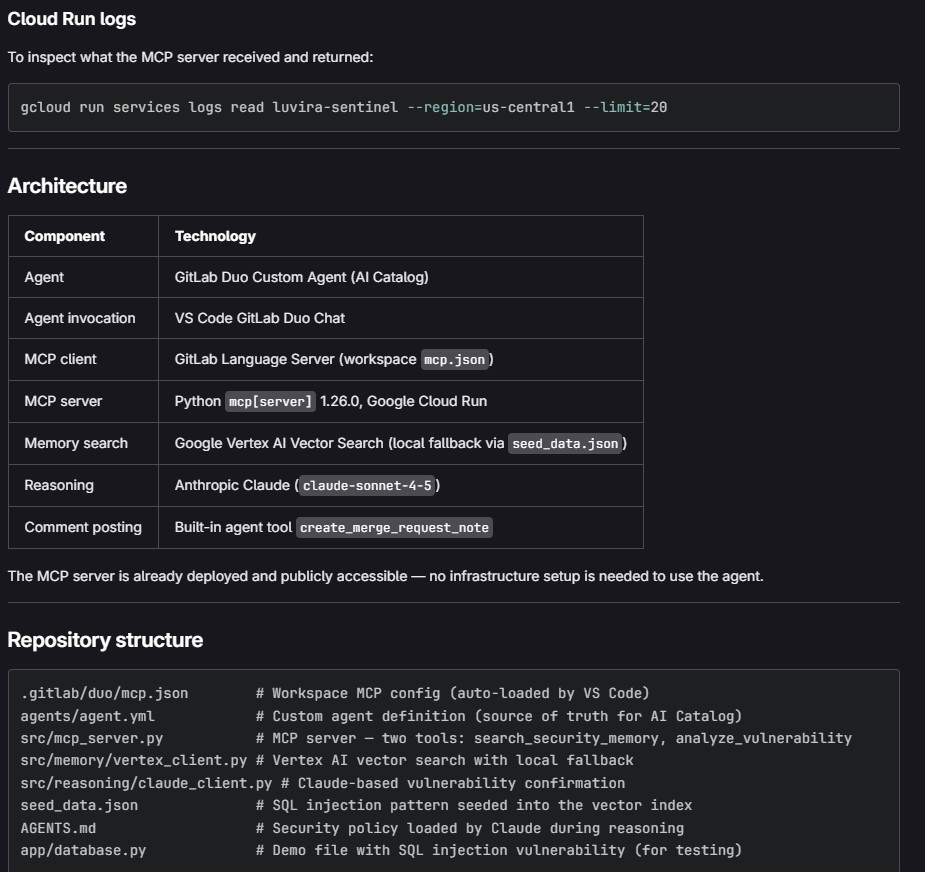The height and width of the screenshot is (872, 925).
Task: Select the Component column header
Action: [x=65, y=236]
